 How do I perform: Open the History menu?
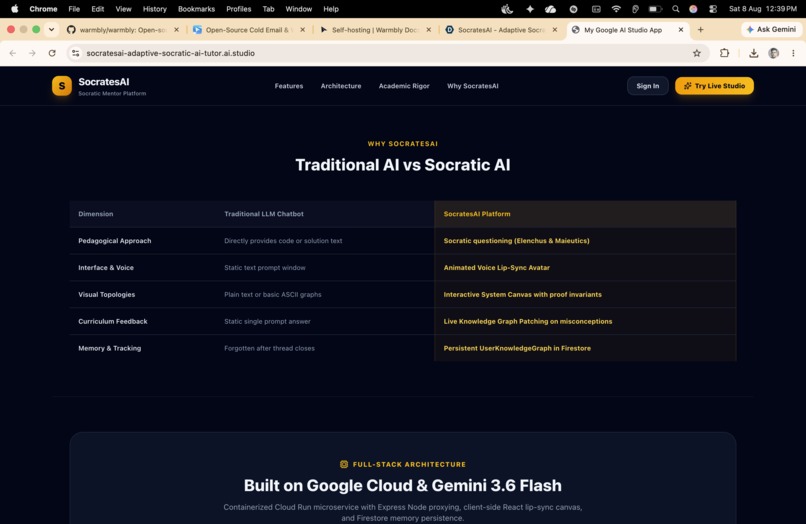tap(155, 9)
